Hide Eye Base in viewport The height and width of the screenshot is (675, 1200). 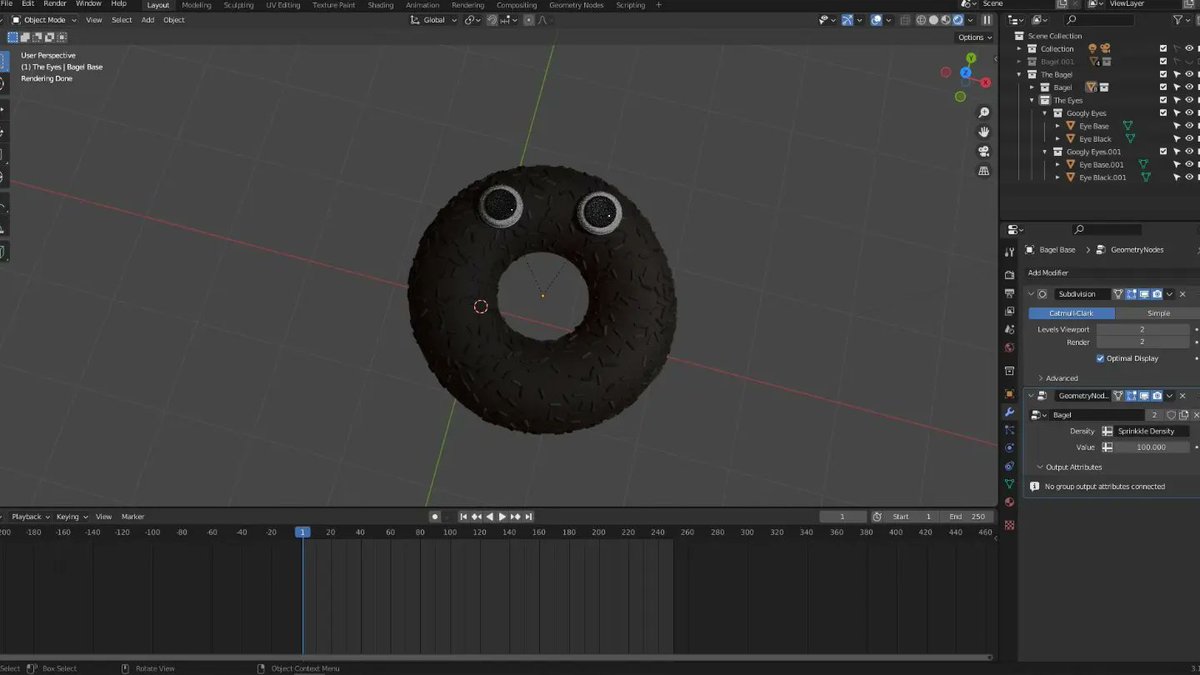1189,126
